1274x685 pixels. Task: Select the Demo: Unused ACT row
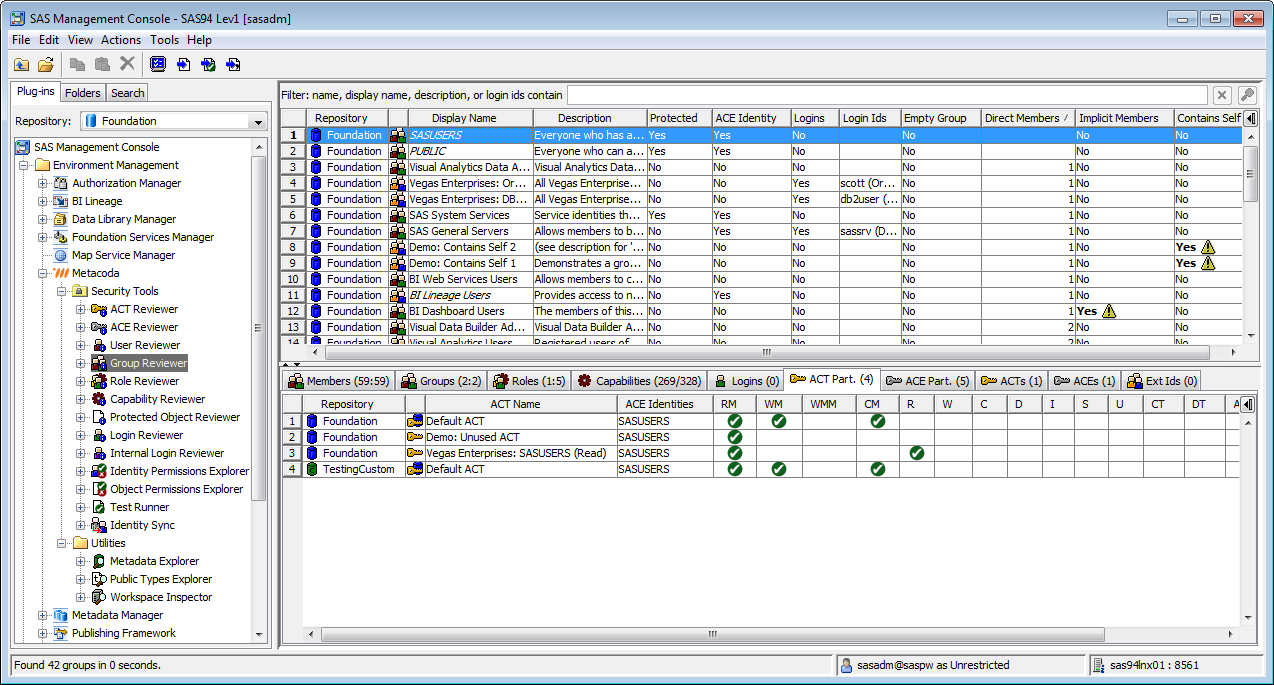761,437
